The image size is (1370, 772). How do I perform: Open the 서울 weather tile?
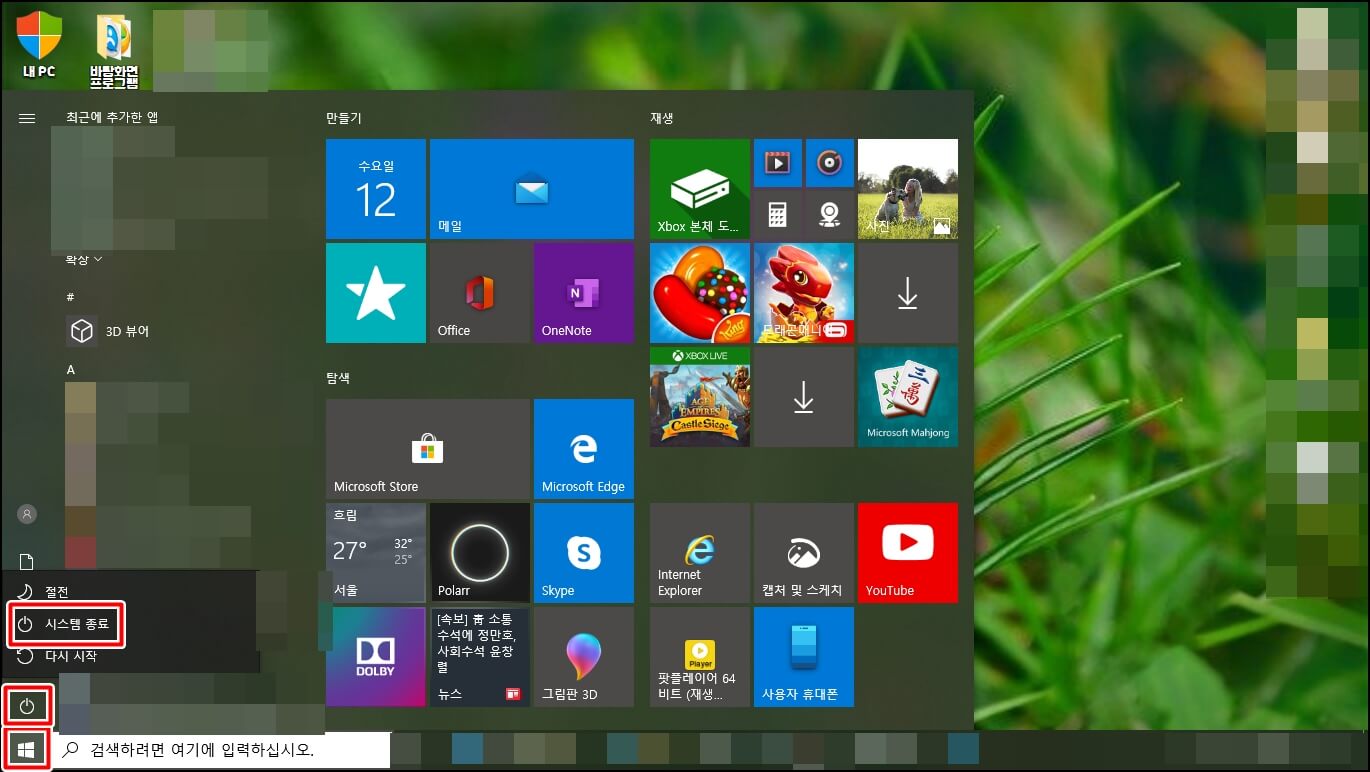[376, 553]
